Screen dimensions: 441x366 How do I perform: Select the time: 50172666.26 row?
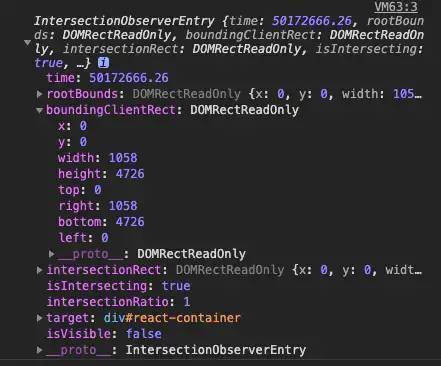[107, 78]
